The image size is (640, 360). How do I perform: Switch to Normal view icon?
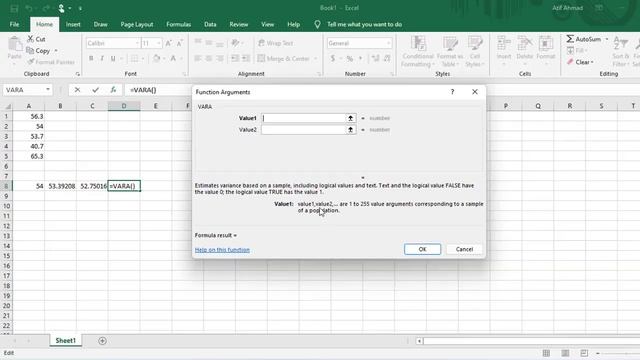pos(546,353)
